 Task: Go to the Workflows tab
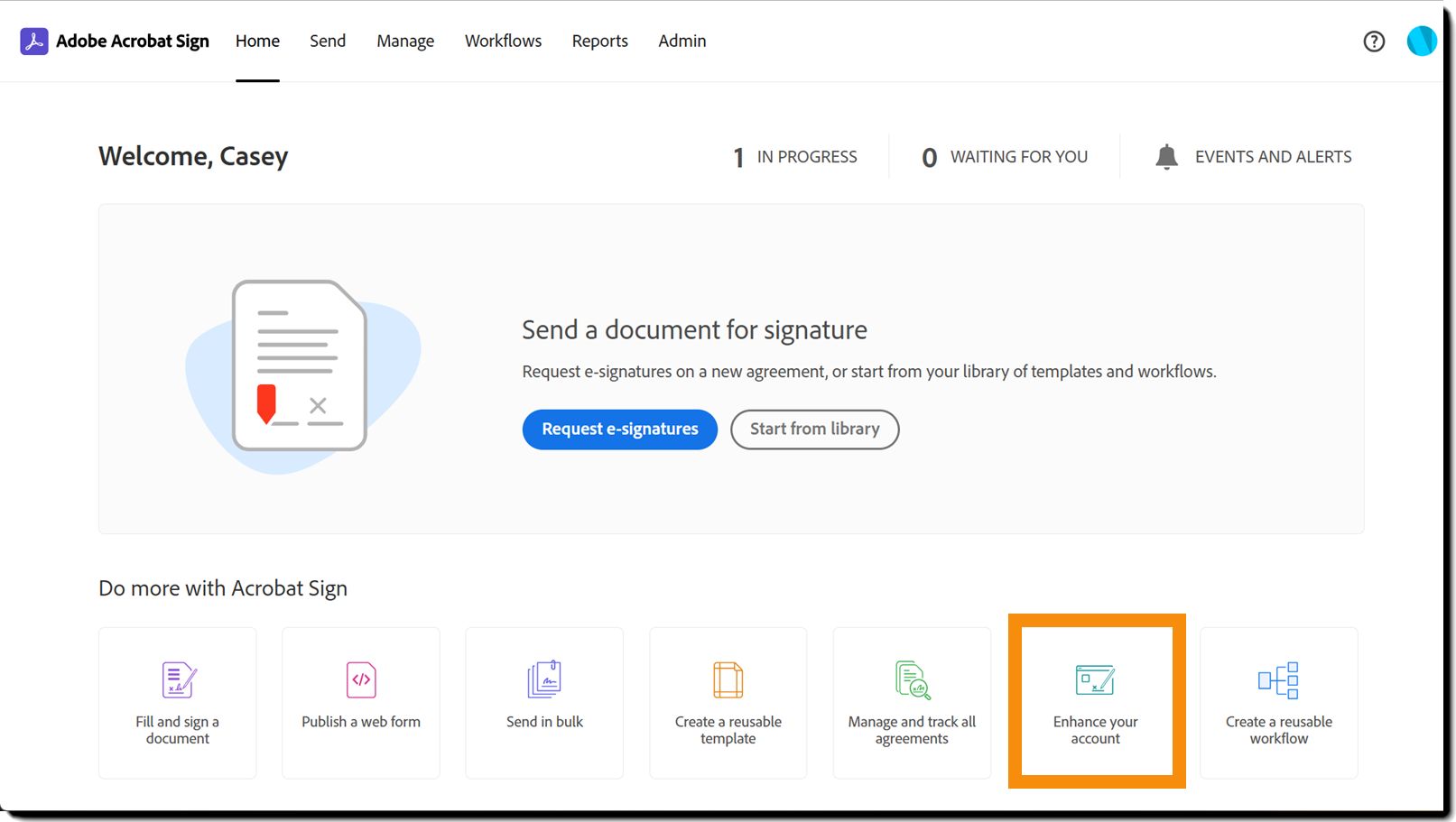(503, 42)
